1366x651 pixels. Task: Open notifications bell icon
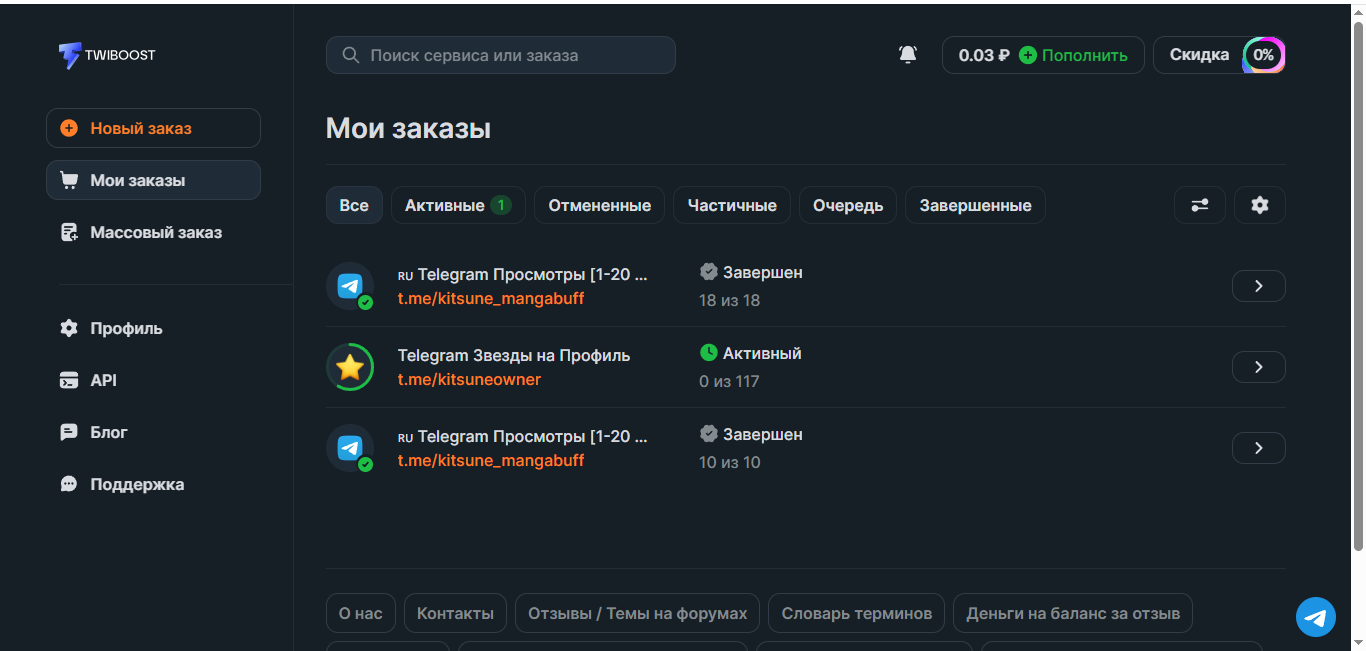[908, 55]
